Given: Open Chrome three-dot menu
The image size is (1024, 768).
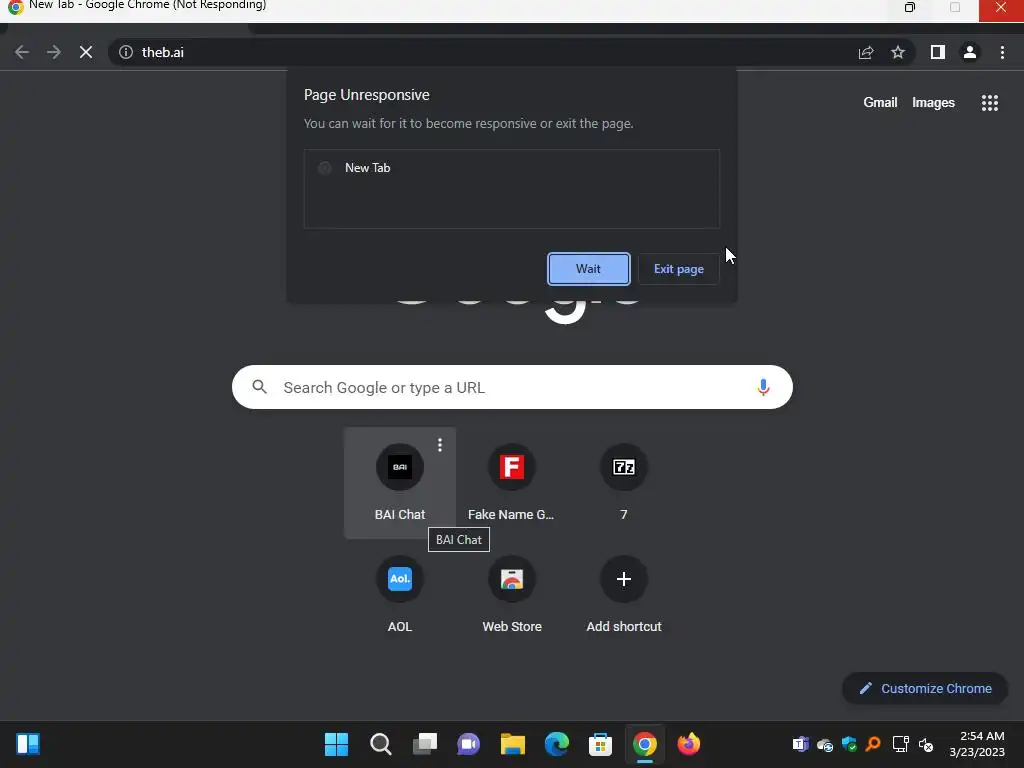Looking at the screenshot, I should [x=1002, y=52].
